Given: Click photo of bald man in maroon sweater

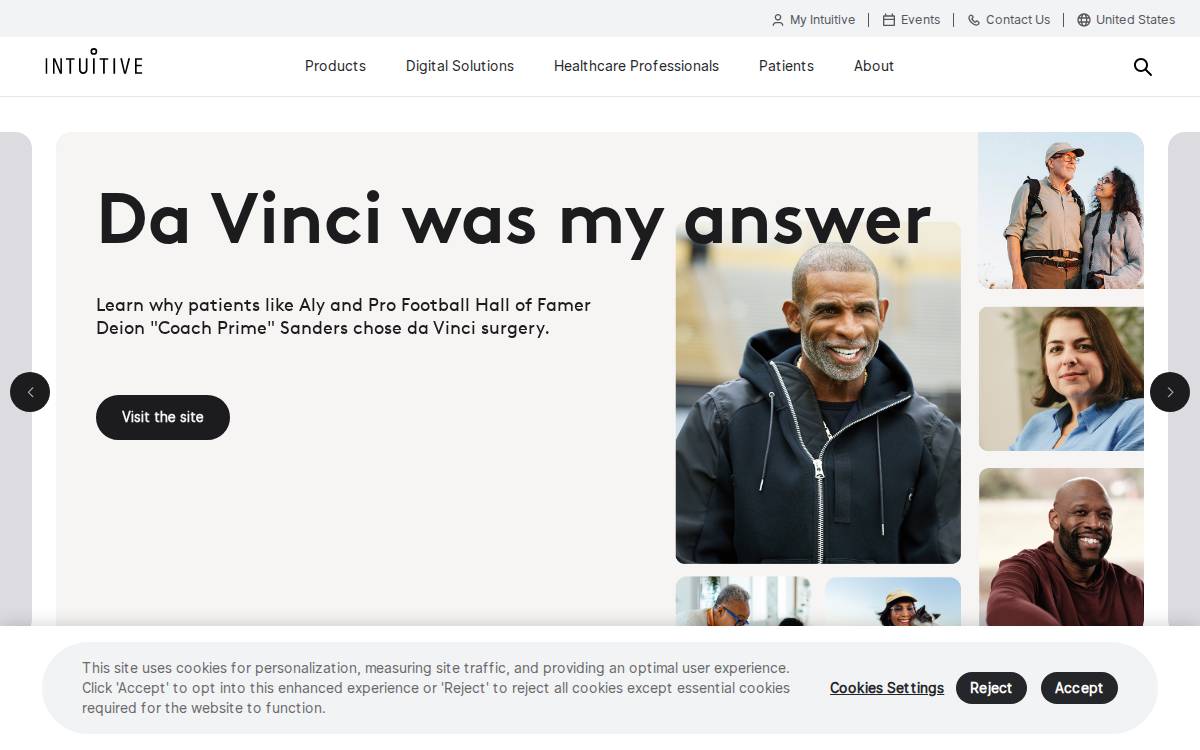Looking at the screenshot, I should pos(1061,547).
